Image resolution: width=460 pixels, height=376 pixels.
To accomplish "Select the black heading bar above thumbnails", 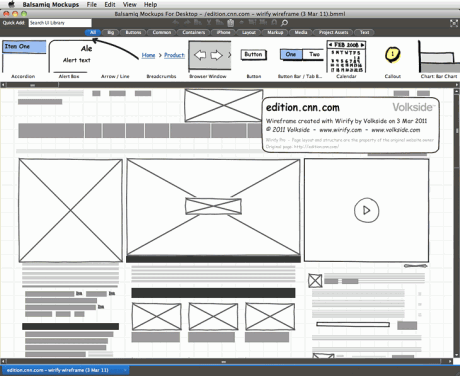I will tap(213, 293).
